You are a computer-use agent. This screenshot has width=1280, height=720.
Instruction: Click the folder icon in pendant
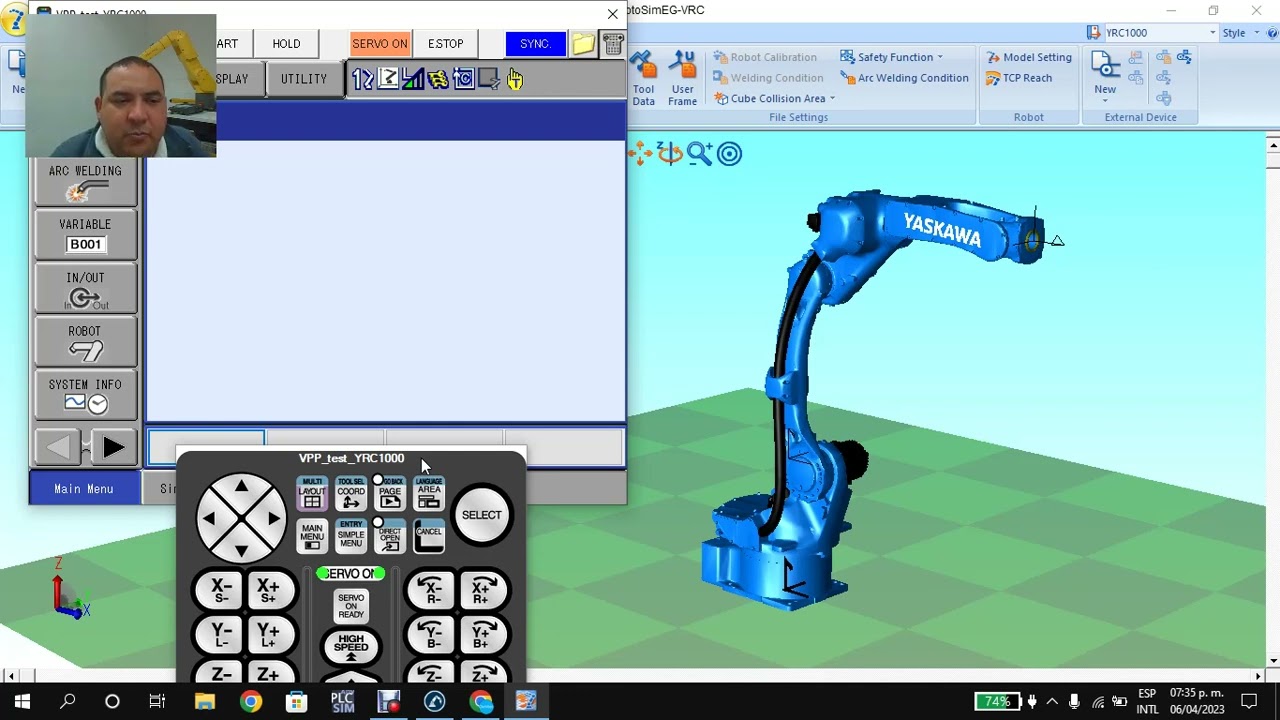(583, 44)
